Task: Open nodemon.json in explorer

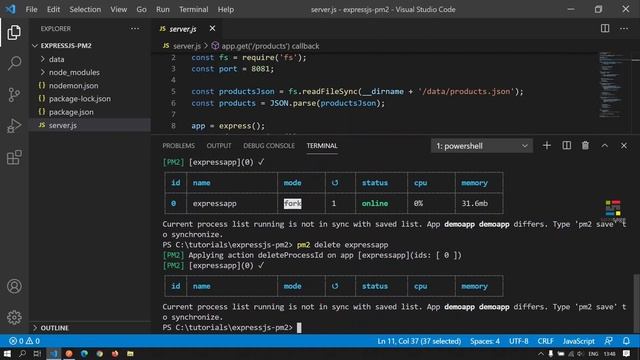Action: pyautogui.click(x=90, y=86)
